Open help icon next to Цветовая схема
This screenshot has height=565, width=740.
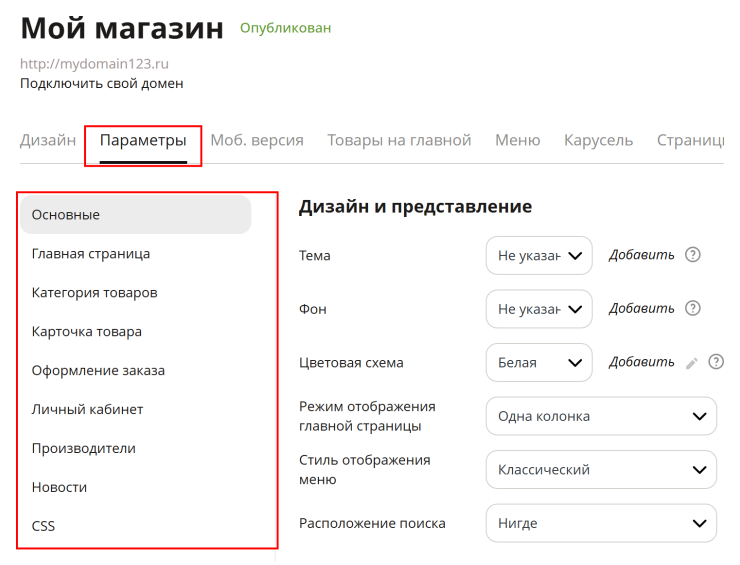pyautogui.click(x=716, y=362)
